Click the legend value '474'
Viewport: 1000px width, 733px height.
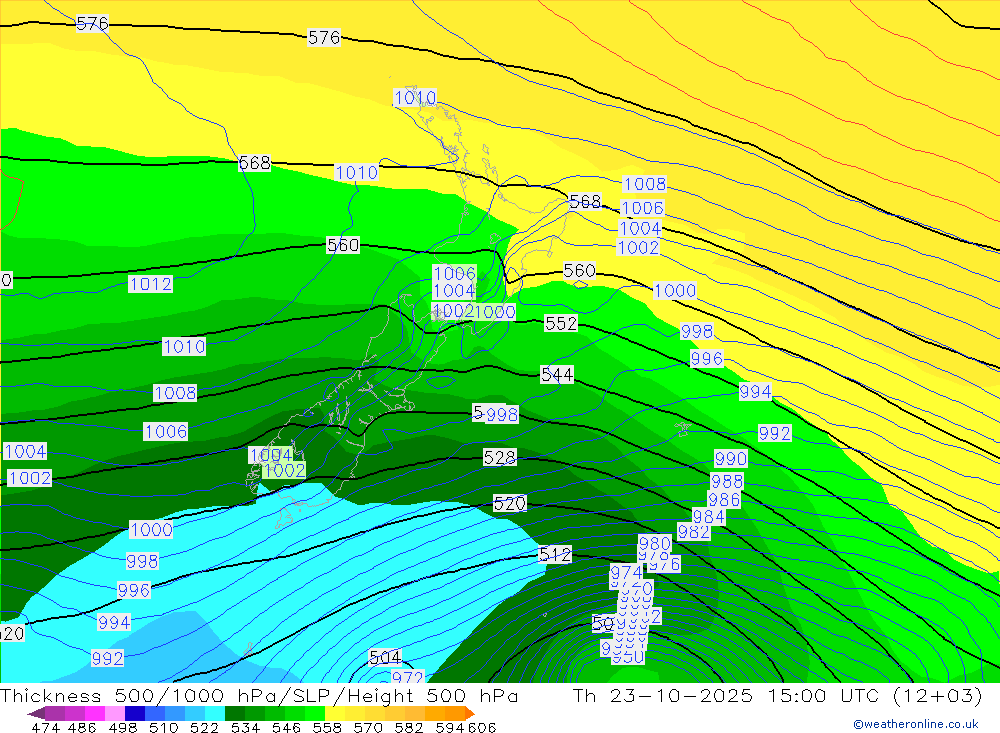click(x=45, y=728)
